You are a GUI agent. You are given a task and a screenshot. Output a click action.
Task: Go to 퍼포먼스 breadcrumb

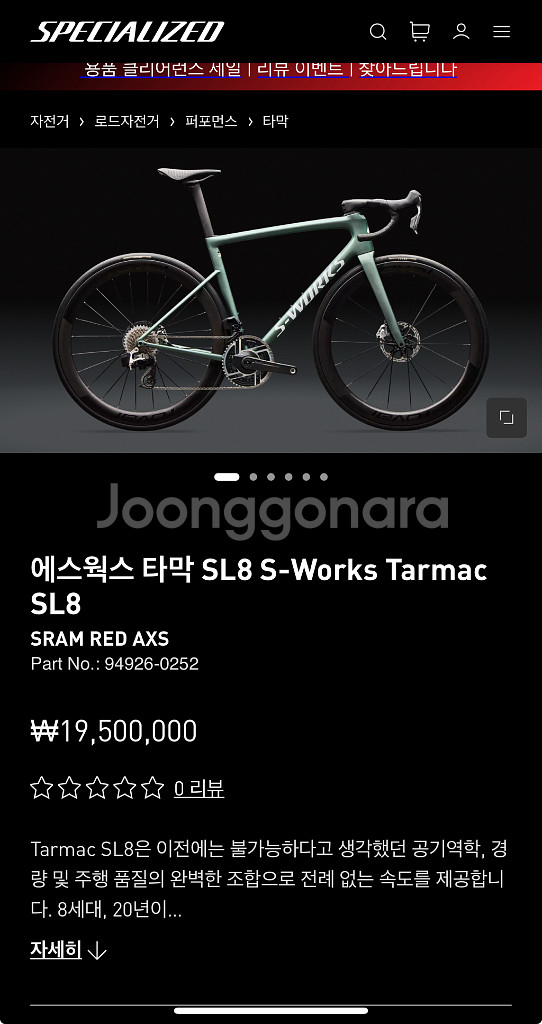(211, 121)
